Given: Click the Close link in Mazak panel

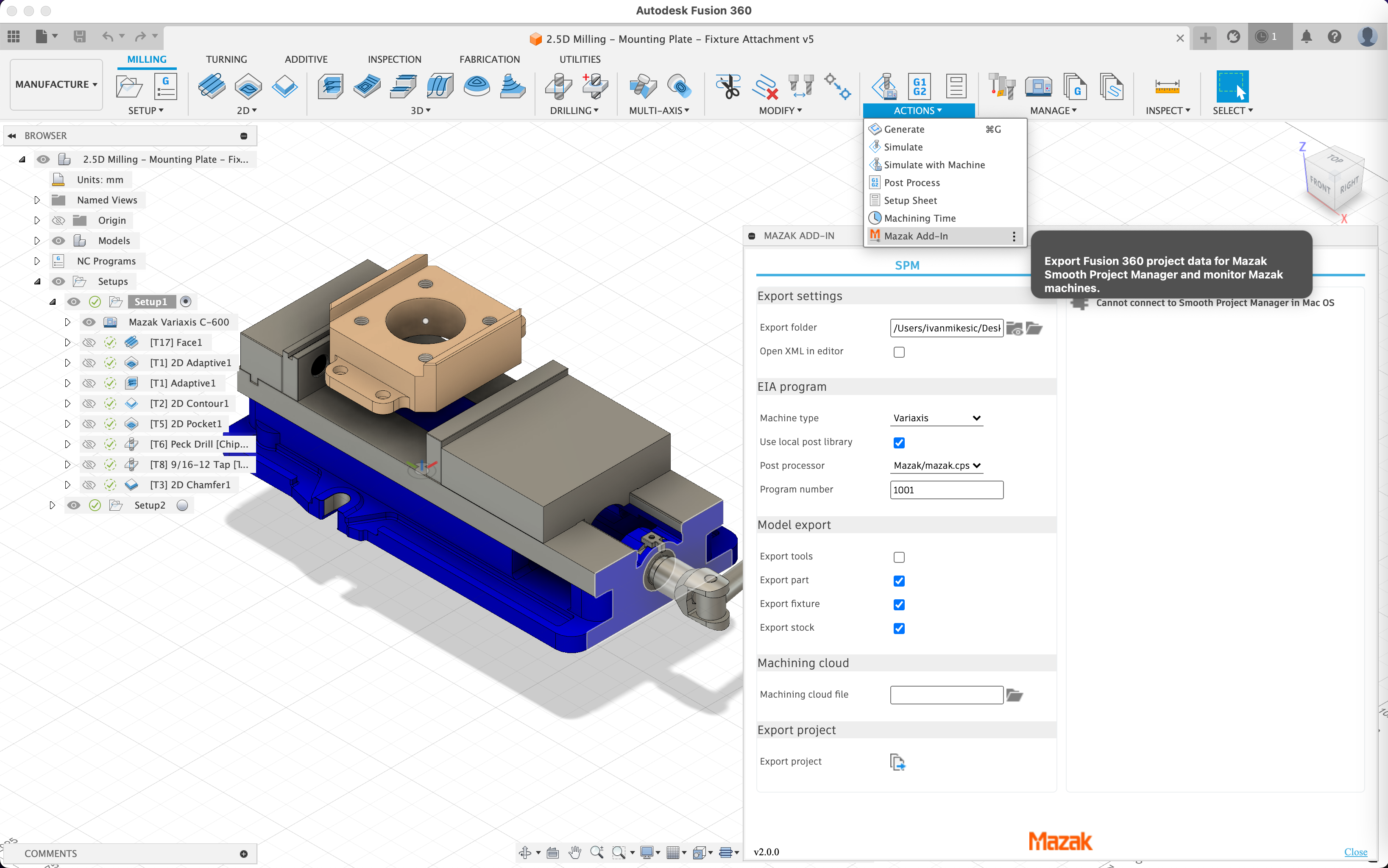Looking at the screenshot, I should point(1355,852).
